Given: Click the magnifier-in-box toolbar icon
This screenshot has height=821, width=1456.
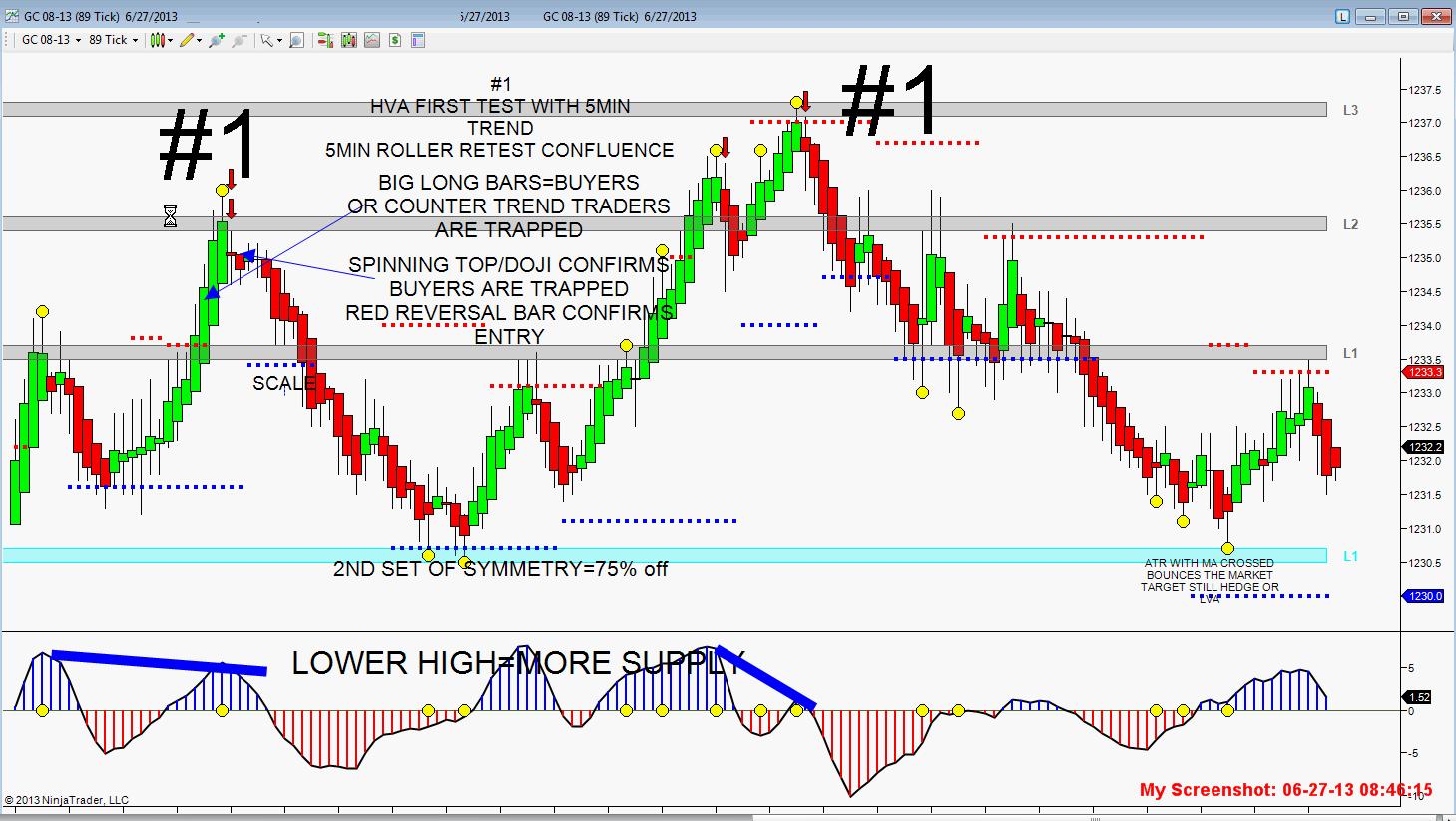Looking at the screenshot, I should point(296,40).
